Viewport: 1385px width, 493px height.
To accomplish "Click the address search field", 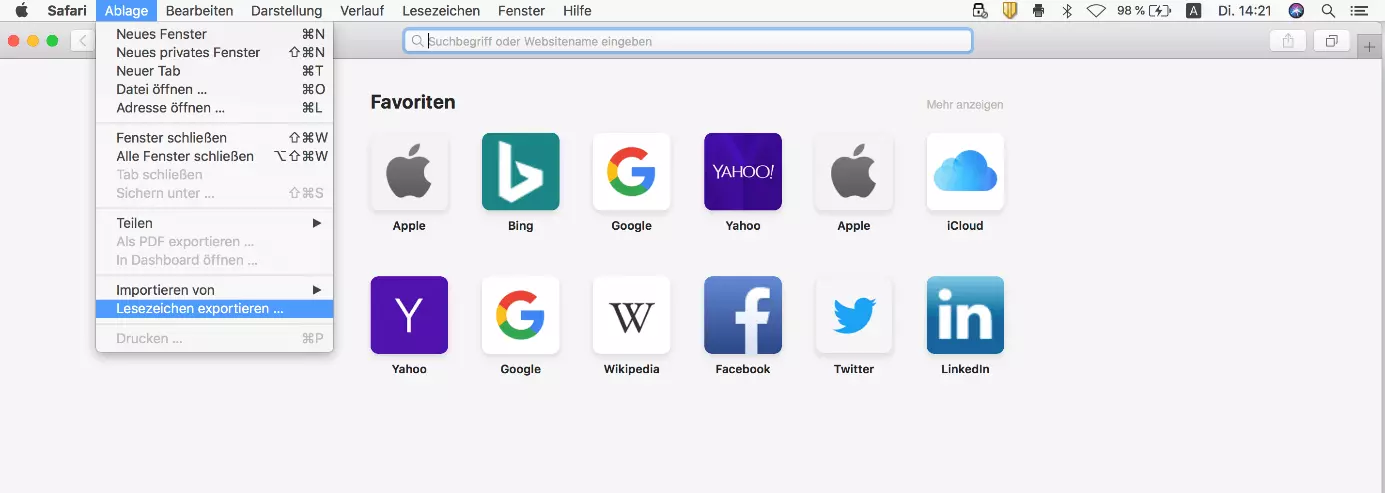I will (x=688, y=41).
